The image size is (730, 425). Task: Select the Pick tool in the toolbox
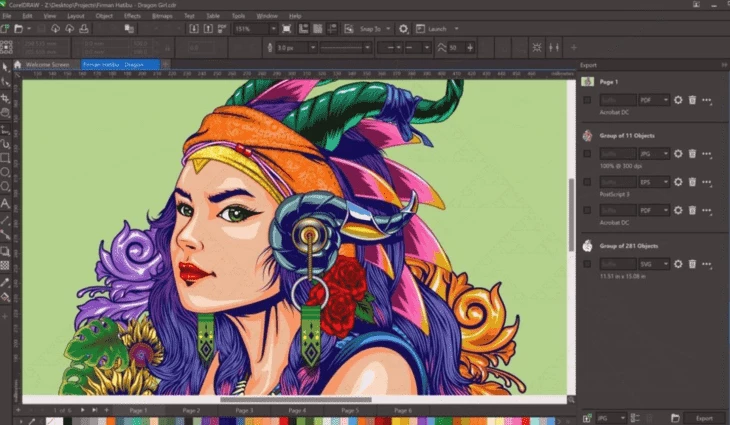coord(5,68)
